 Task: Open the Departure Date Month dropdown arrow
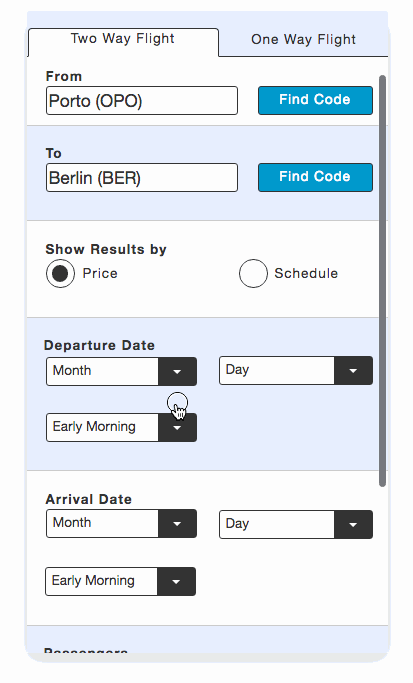tap(177, 372)
